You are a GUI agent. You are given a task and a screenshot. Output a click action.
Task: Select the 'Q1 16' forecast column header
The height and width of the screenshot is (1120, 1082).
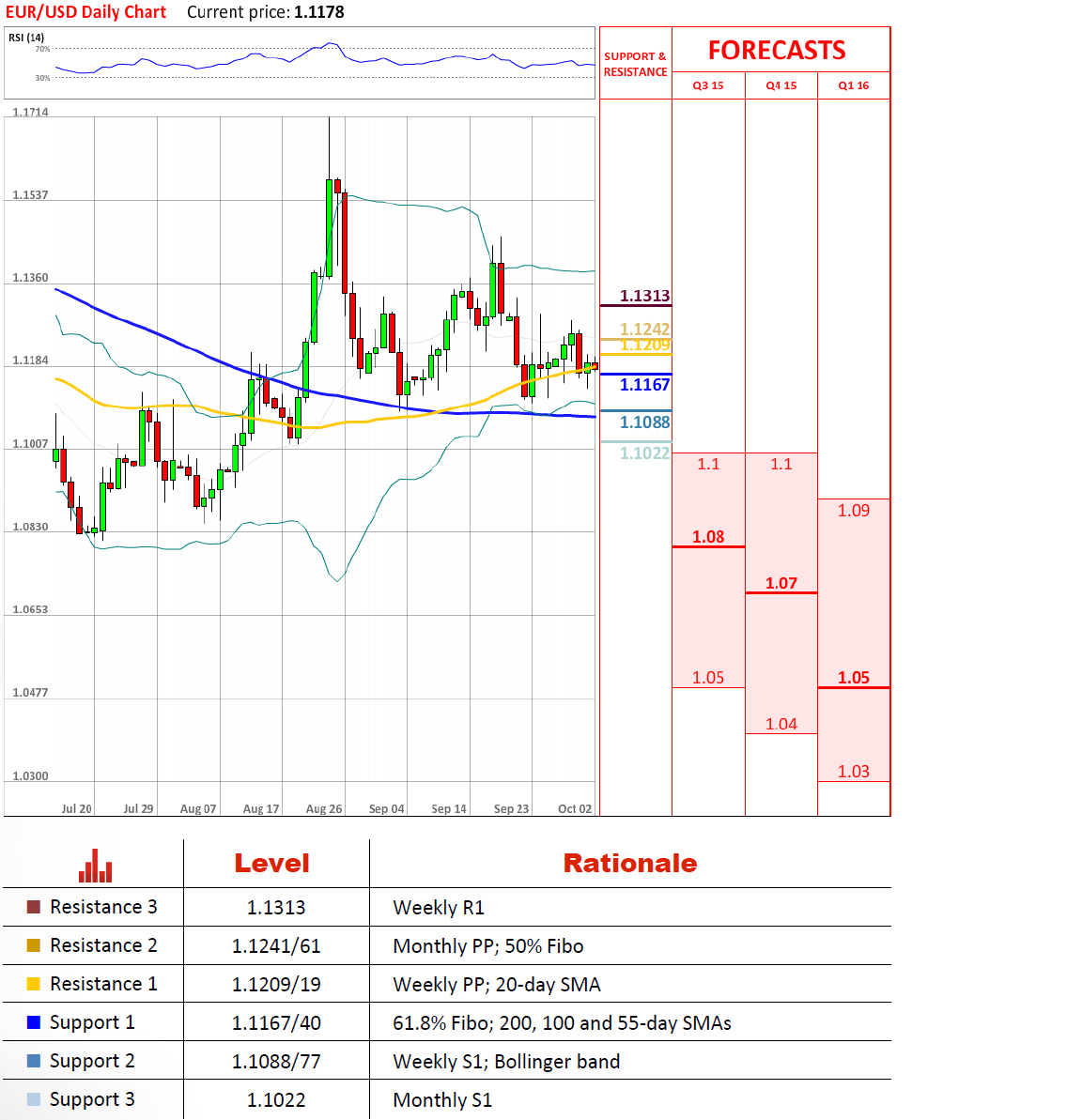[x=854, y=85]
